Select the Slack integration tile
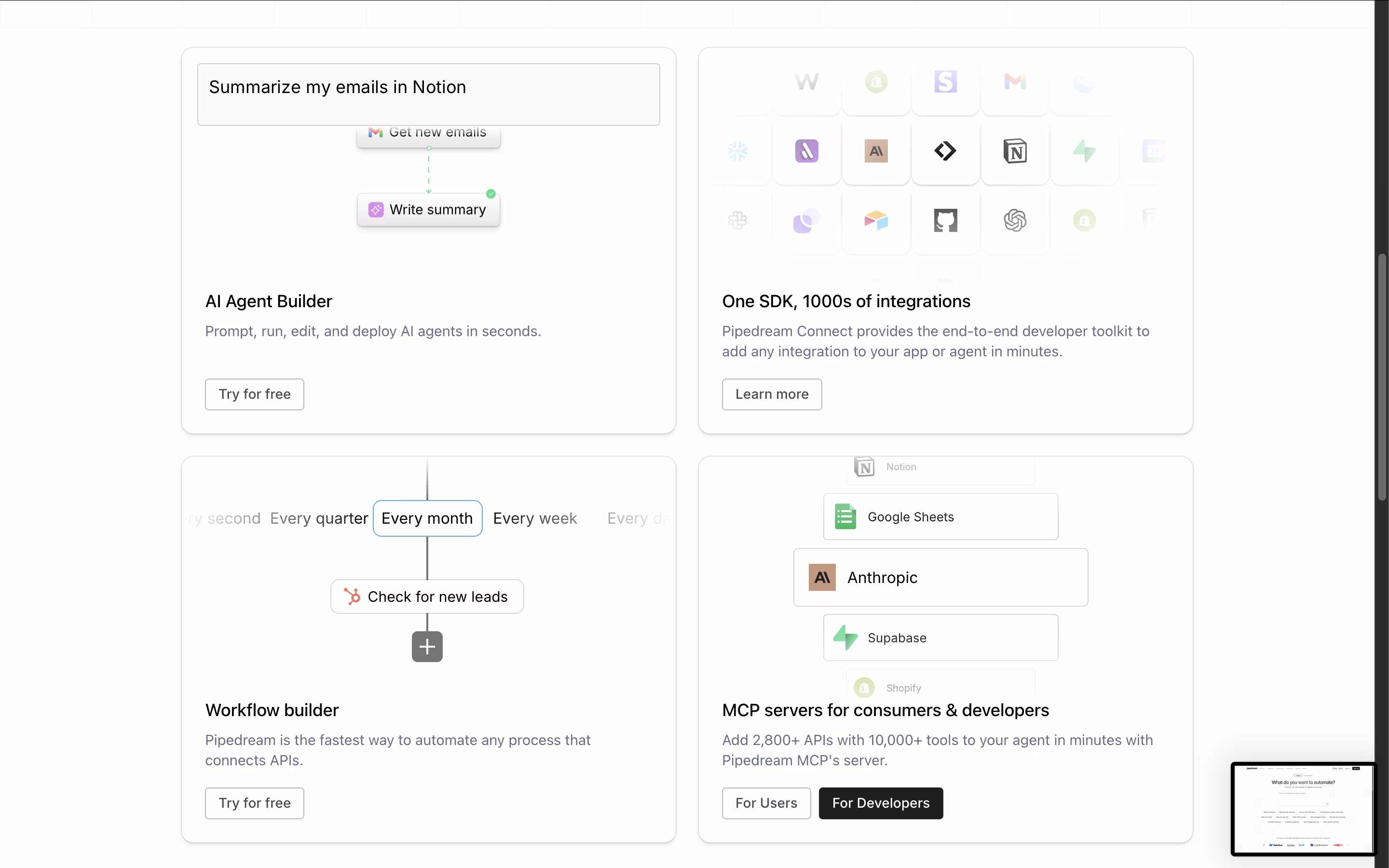The height and width of the screenshot is (868, 1389). point(737,220)
